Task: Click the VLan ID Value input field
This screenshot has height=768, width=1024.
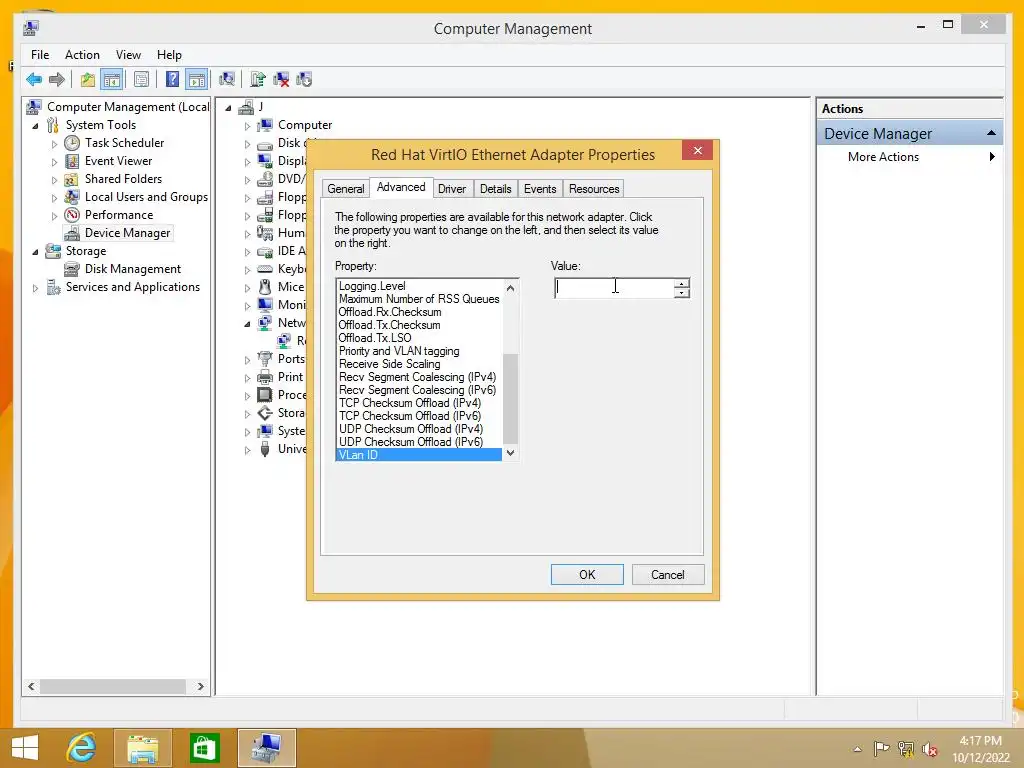Action: [x=614, y=288]
